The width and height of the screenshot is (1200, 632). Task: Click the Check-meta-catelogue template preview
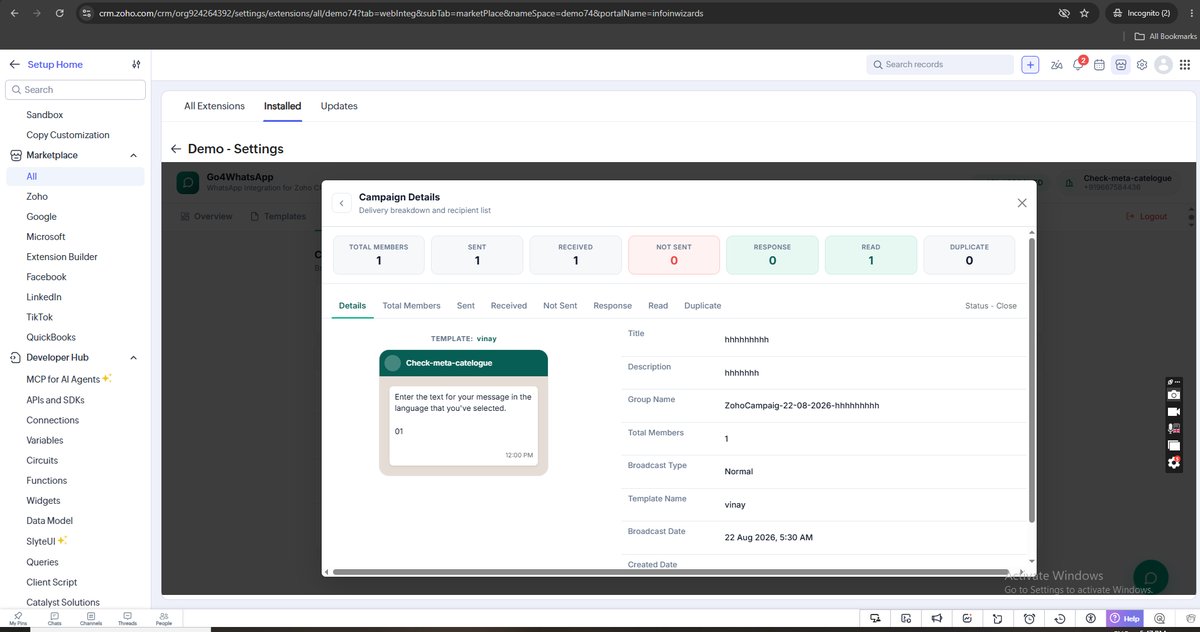pos(463,412)
